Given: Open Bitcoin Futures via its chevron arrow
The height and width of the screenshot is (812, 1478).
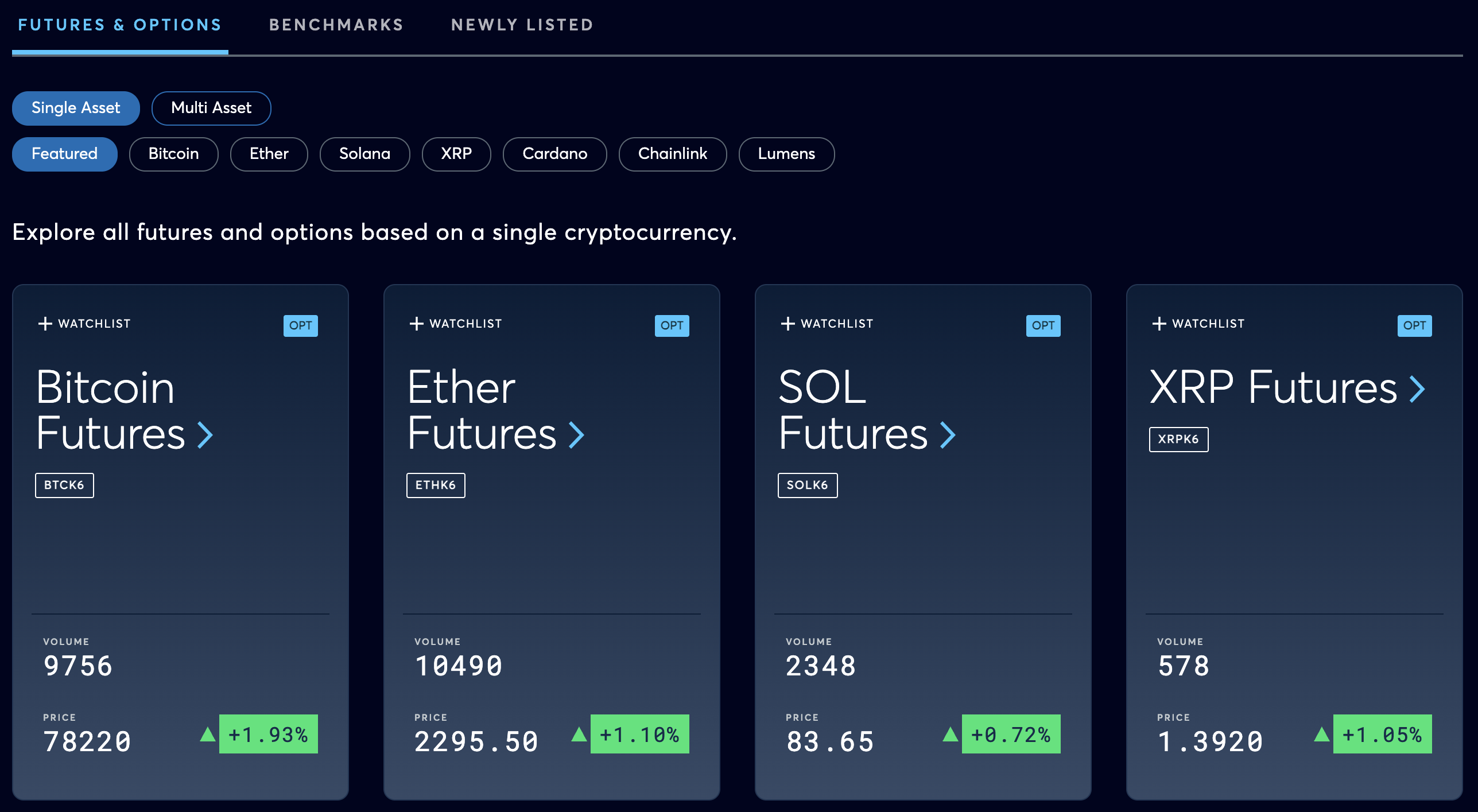Looking at the screenshot, I should (x=205, y=435).
